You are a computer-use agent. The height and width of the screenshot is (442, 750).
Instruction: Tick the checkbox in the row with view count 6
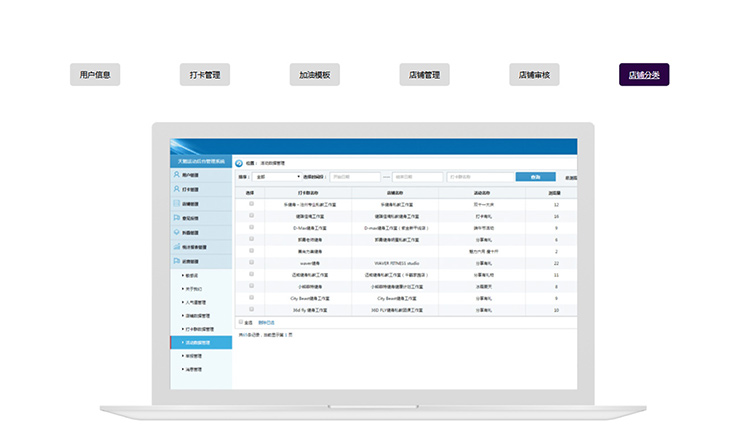[251, 239]
